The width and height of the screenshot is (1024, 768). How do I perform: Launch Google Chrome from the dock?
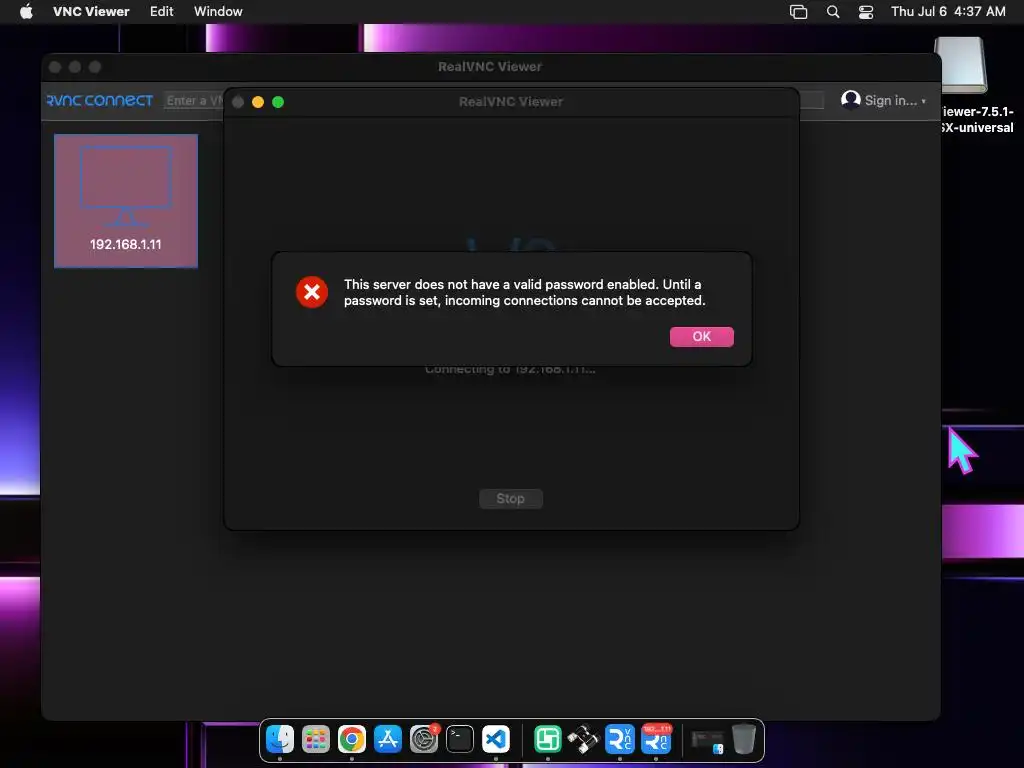click(352, 739)
